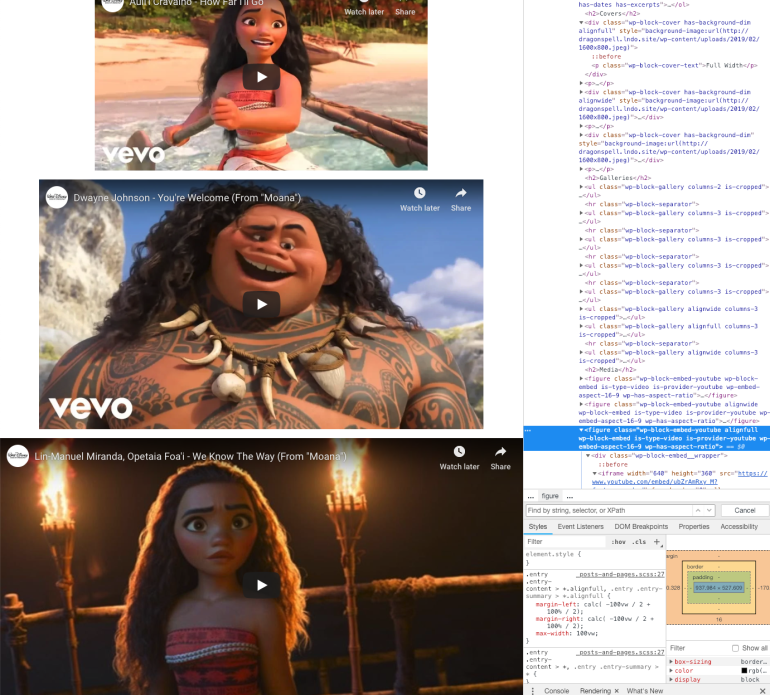Viewport: 770px width, 695px height.
Task: Toggle :hov element state panel
Action: [x=618, y=542]
